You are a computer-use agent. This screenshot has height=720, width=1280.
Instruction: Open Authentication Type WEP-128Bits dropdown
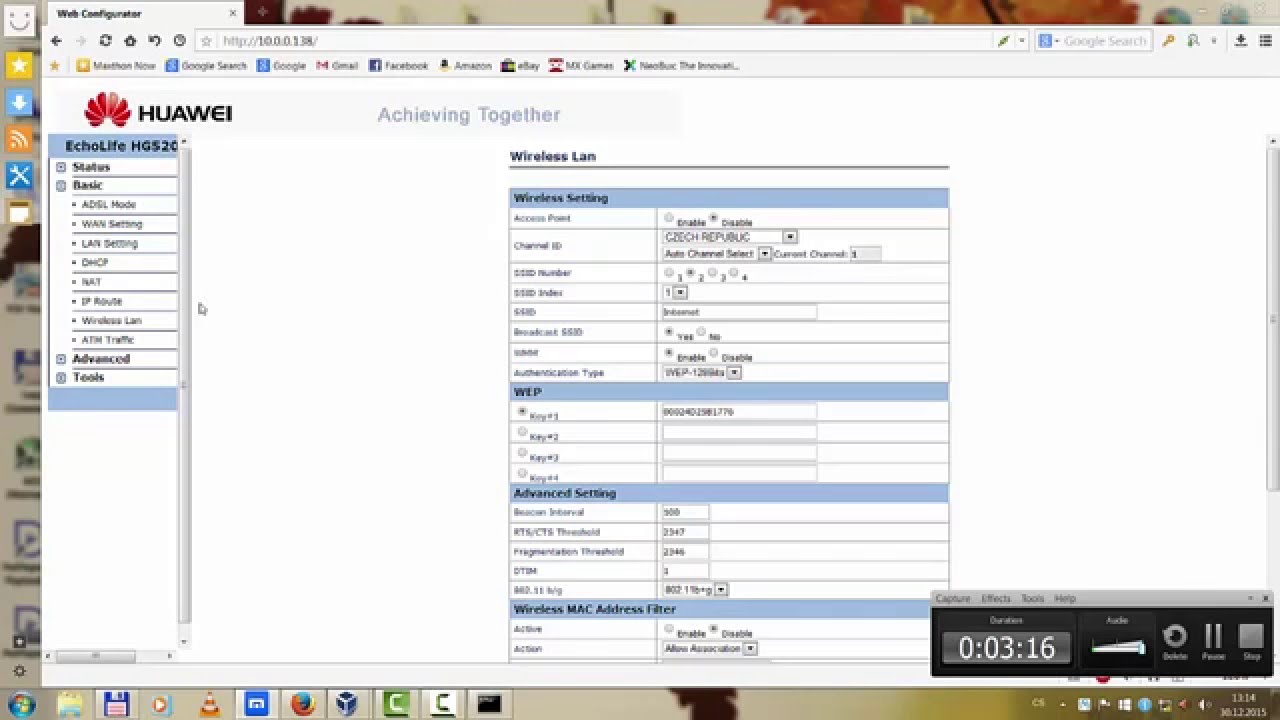point(702,372)
